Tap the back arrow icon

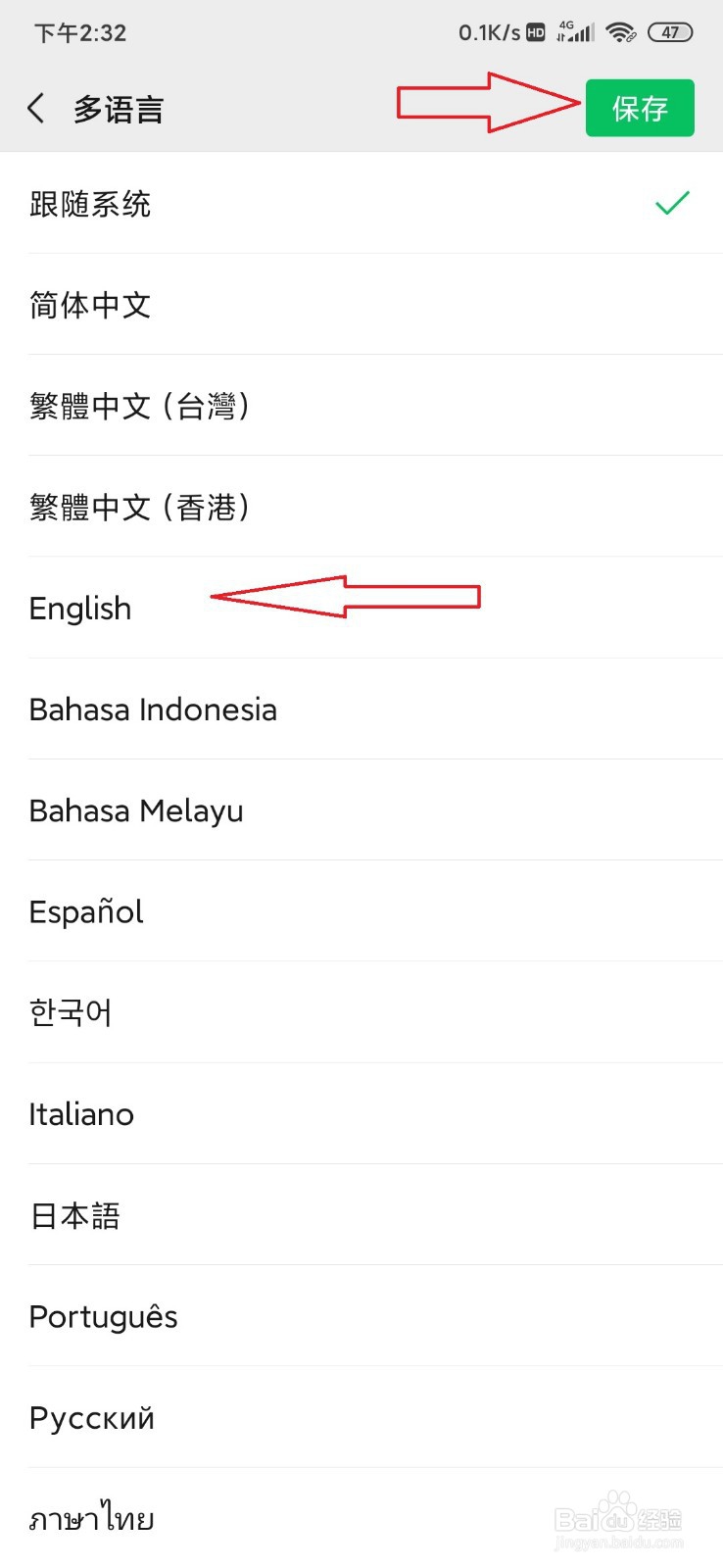(x=37, y=108)
